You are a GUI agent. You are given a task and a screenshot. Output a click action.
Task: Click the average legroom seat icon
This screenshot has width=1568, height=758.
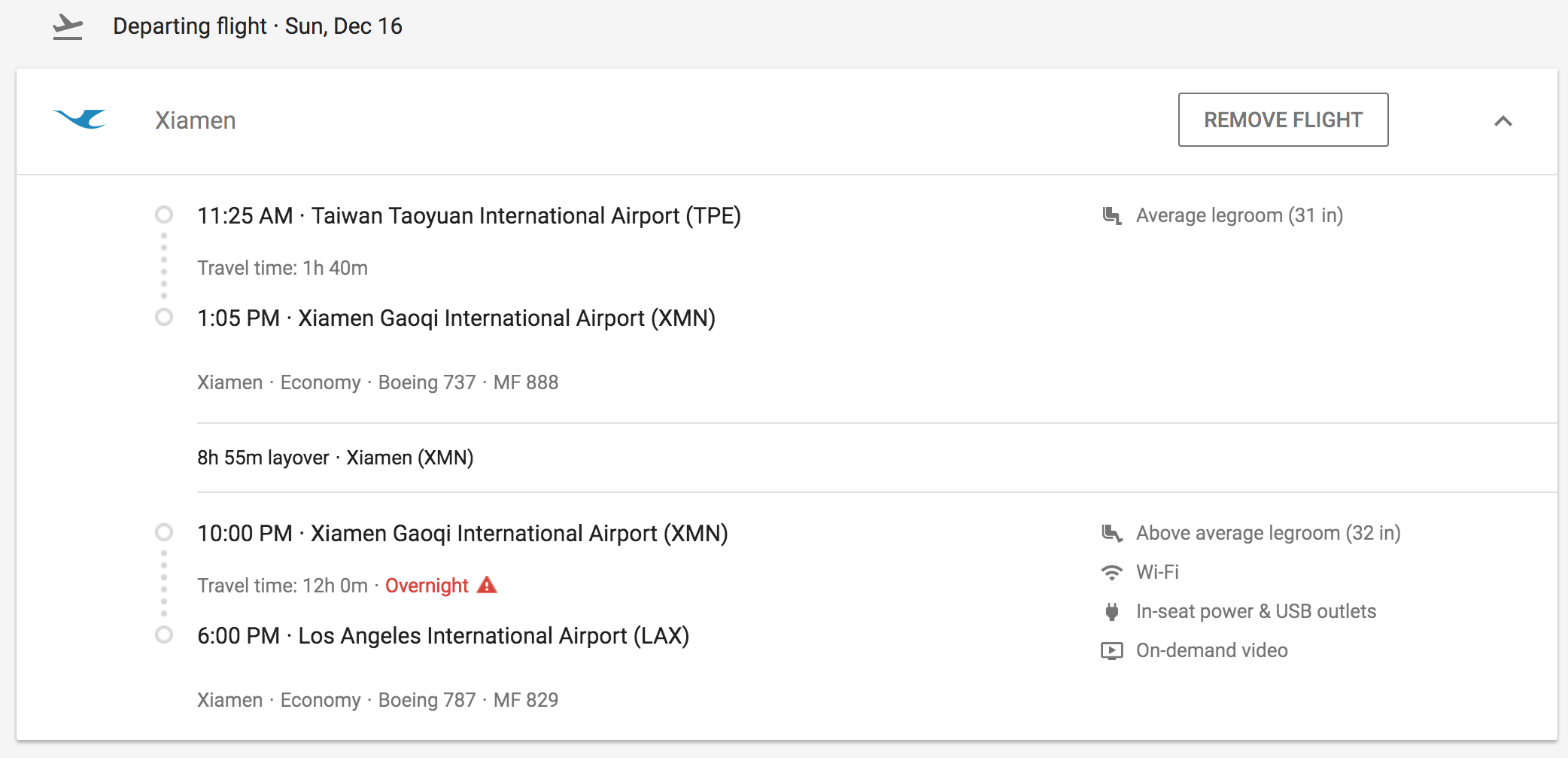pyautogui.click(x=1111, y=216)
